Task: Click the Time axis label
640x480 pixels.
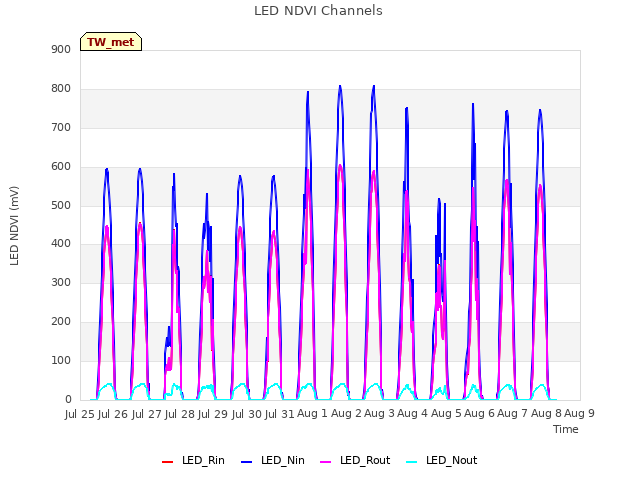Action: tap(566, 429)
